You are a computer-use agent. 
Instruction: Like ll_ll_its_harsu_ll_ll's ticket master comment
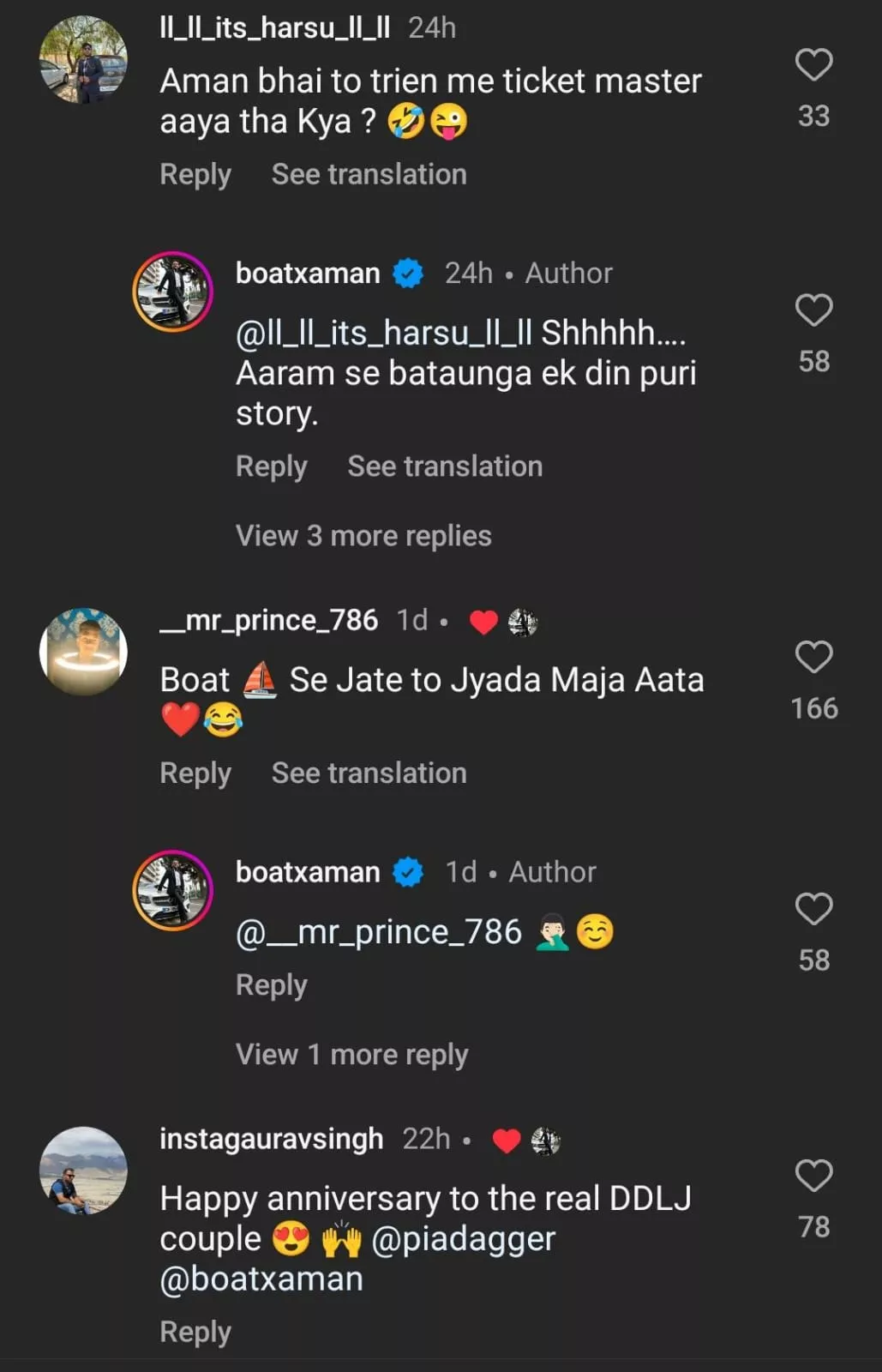tap(813, 65)
